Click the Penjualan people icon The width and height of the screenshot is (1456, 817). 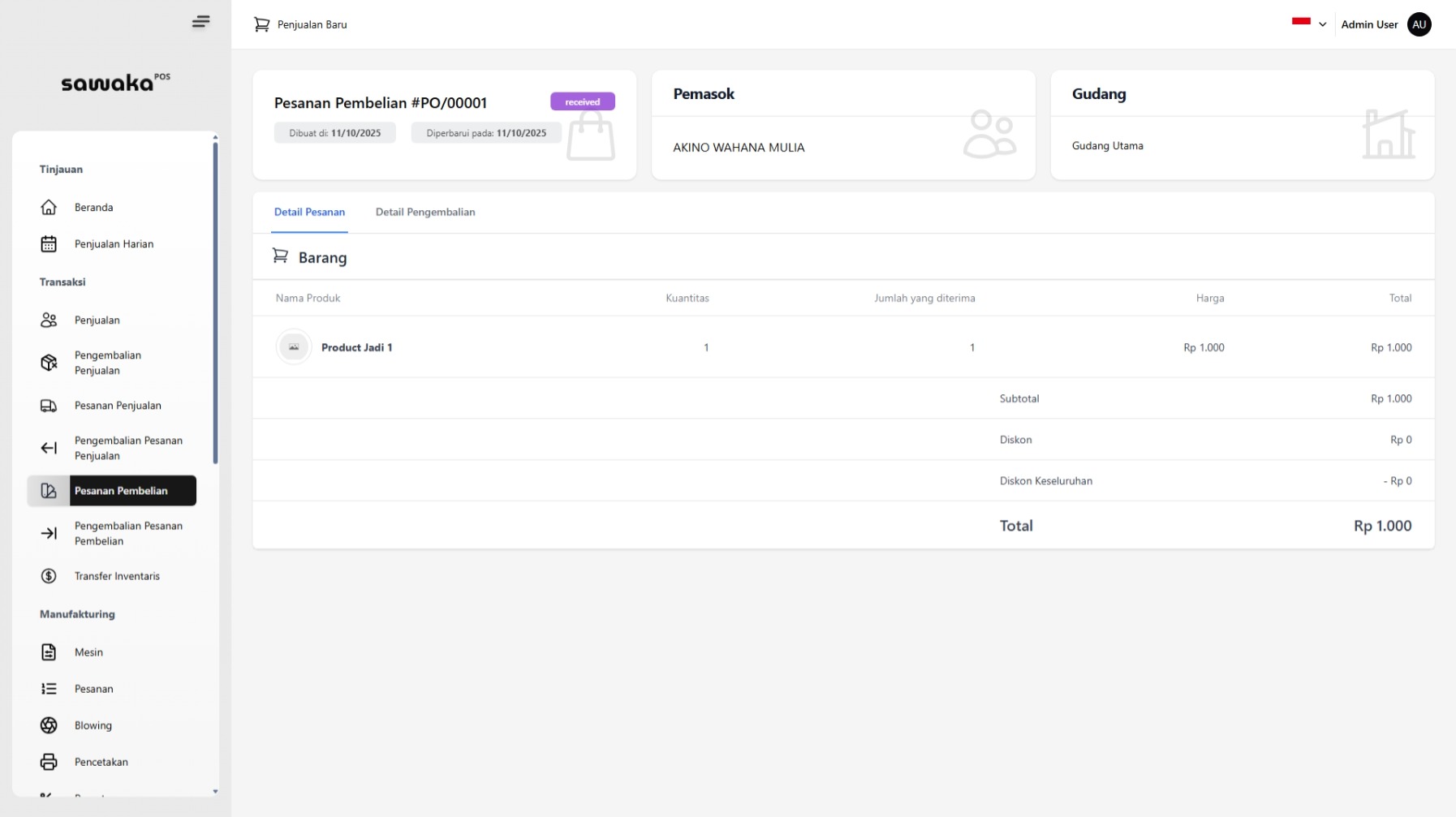[x=49, y=320]
